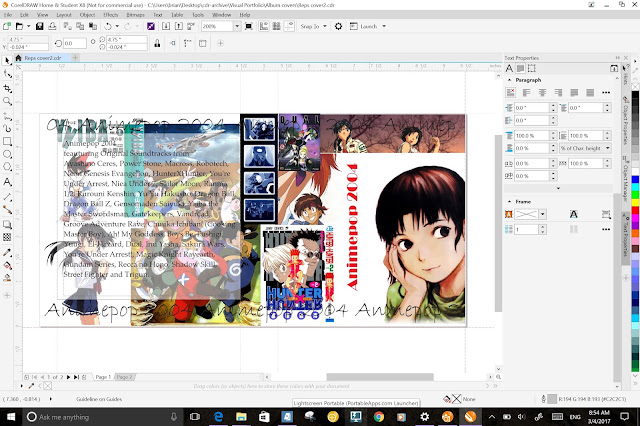Open the zoom level dropdown
The height and width of the screenshot is (426, 640).
click(x=237, y=27)
